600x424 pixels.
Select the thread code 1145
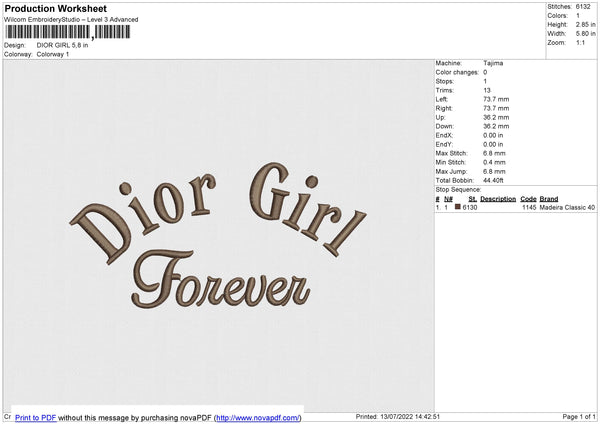(x=529, y=207)
